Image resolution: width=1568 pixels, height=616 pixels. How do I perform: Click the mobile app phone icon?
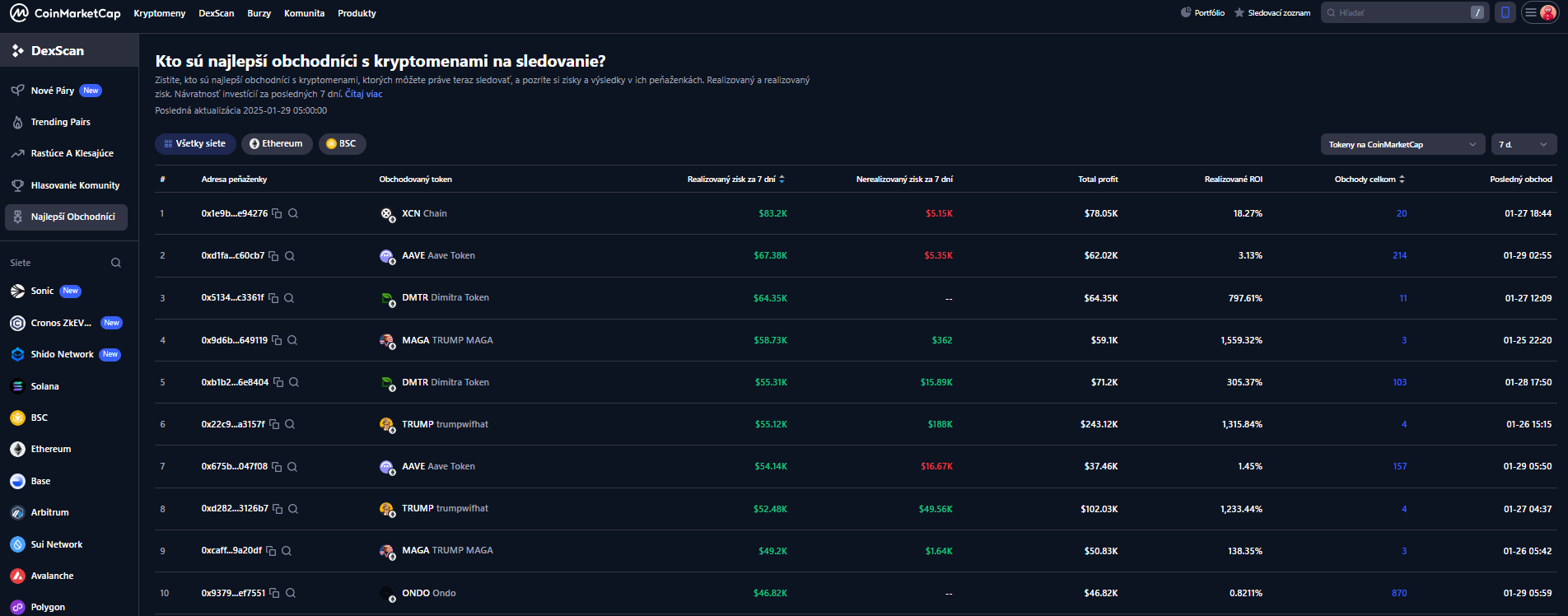[x=1505, y=12]
